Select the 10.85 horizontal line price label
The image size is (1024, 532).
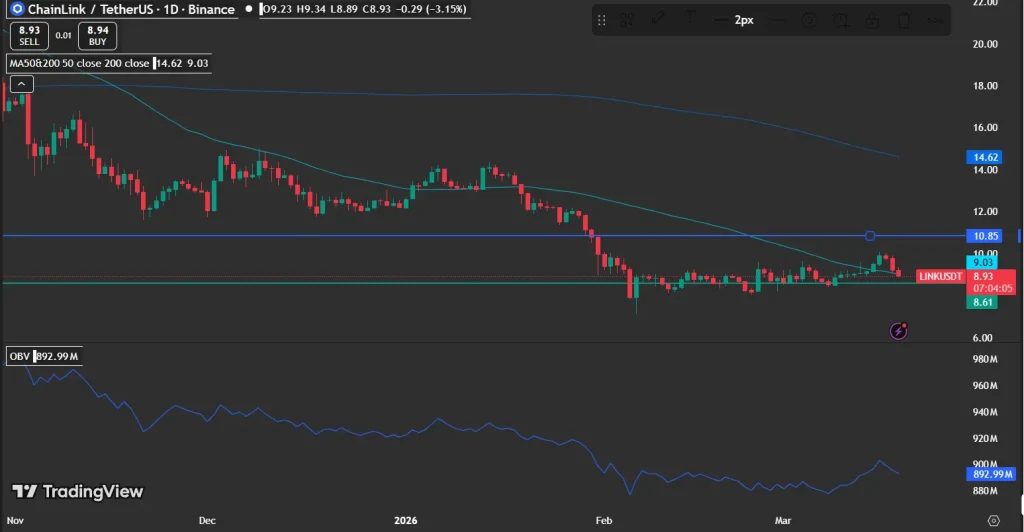[985, 236]
